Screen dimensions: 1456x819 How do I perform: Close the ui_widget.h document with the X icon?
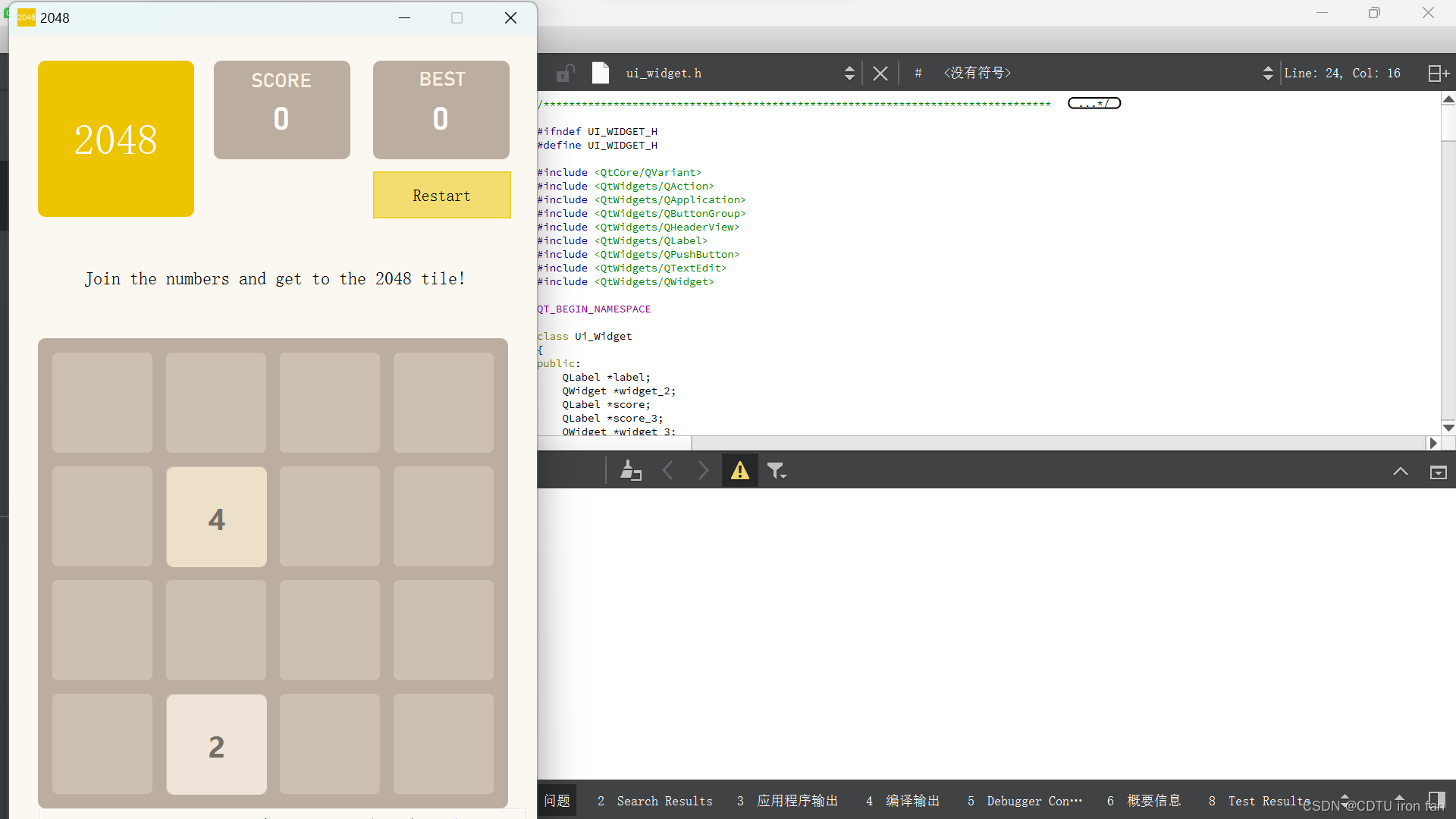point(880,73)
